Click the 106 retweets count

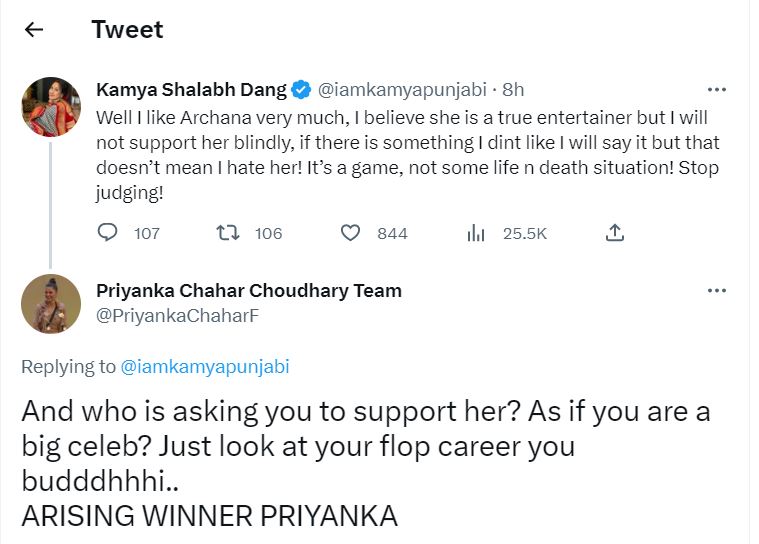point(268,233)
